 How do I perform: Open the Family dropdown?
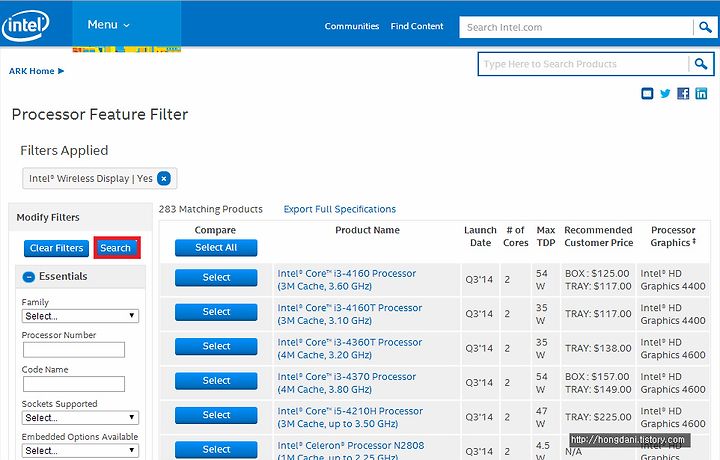[80, 316]
